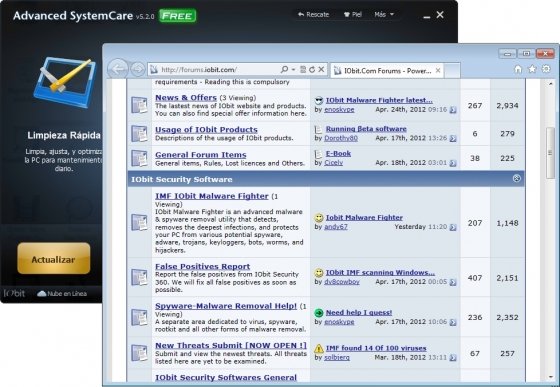Stop loading with the address bar X icon

point(321,69)
